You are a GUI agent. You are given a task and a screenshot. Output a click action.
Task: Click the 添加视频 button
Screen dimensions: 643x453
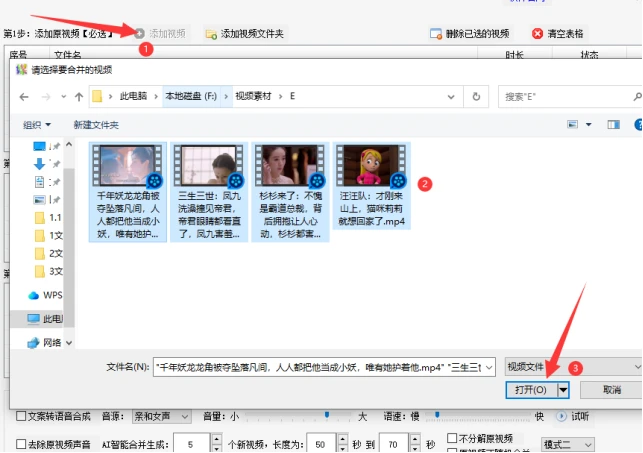click(161, 34)
